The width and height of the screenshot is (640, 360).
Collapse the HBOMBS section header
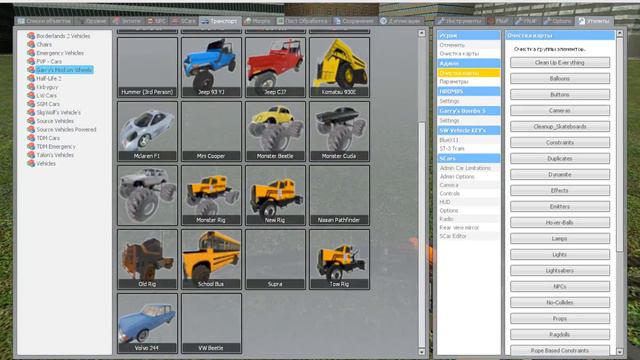pyautogui.click(x=469, y=91)
